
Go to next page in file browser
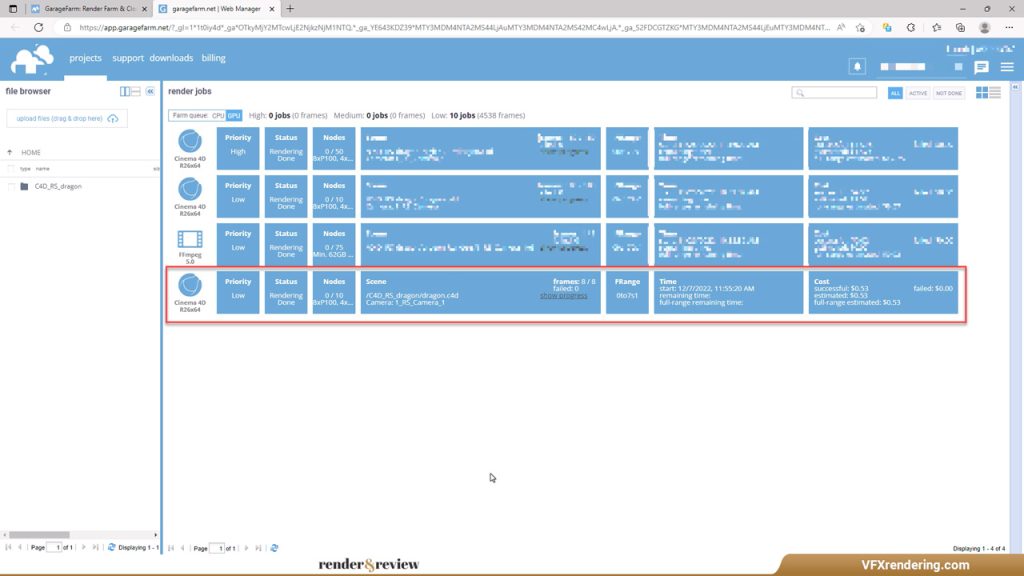pos(84,547)
